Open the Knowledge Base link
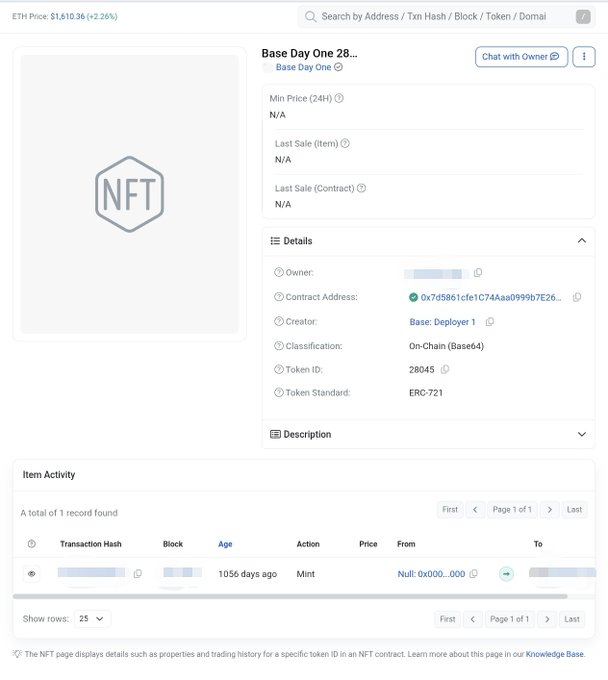Image resolution: width=608 pixels, height=680 pixels. (x=555, y=654)
